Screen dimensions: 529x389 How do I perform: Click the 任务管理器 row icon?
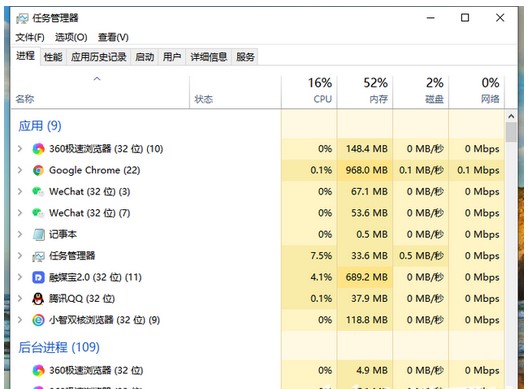[38, 256]
